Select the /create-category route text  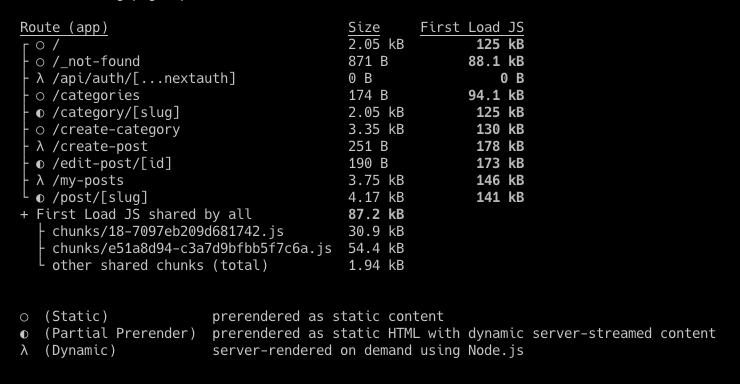pyautogui.click(x=116, y=129)
